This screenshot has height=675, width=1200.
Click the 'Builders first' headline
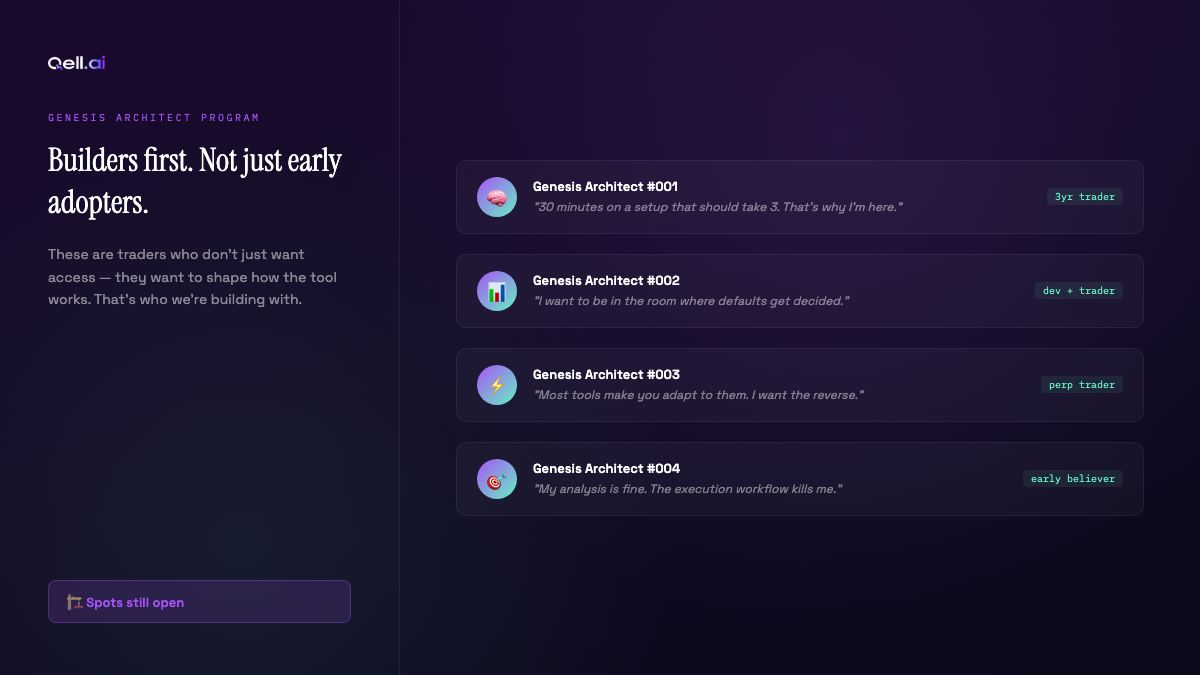(195, 181)
